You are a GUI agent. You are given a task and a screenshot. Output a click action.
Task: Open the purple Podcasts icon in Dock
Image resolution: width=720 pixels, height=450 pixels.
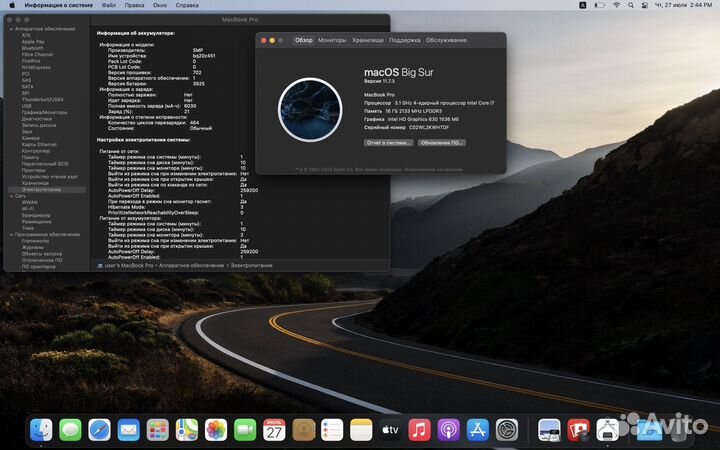(x=449, y=430)
